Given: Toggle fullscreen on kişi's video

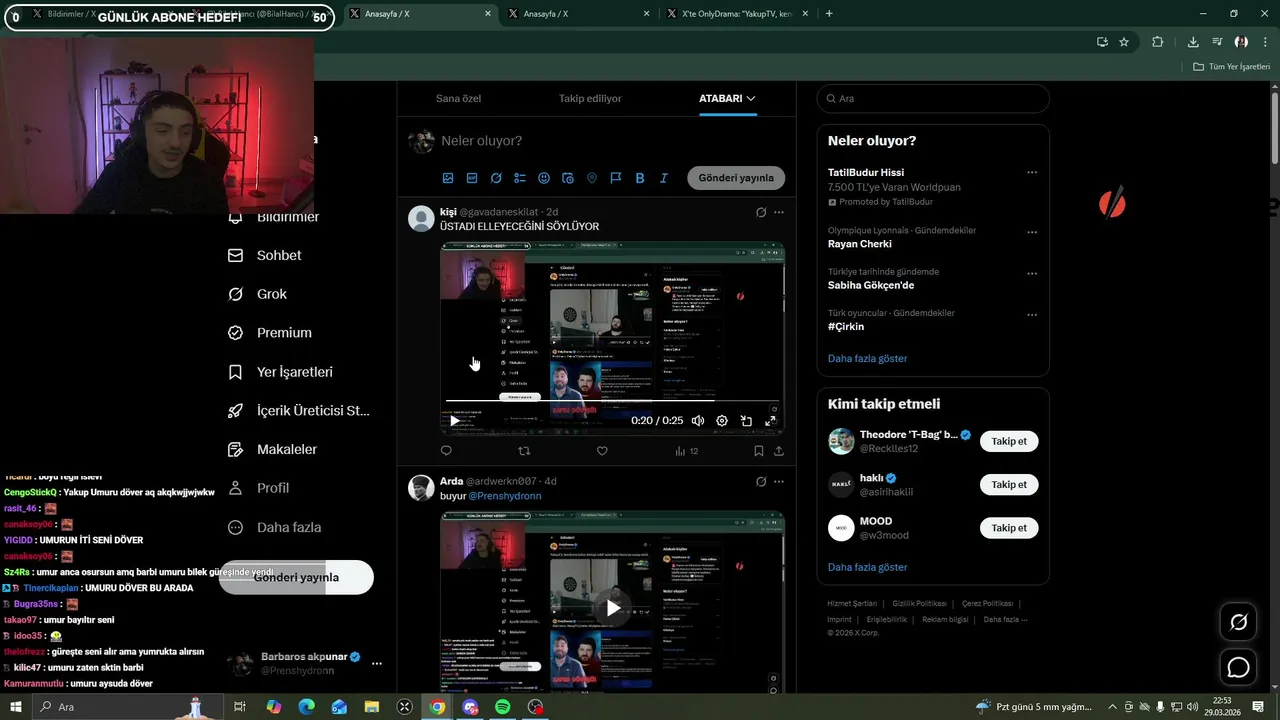Looking at the screenshot, I should coord(770,421).
